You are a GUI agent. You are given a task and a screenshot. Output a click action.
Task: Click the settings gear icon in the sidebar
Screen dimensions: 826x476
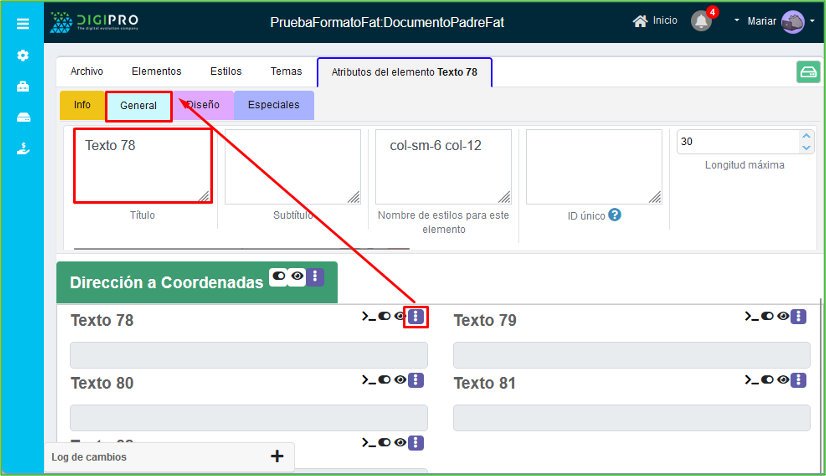(22, 56)
